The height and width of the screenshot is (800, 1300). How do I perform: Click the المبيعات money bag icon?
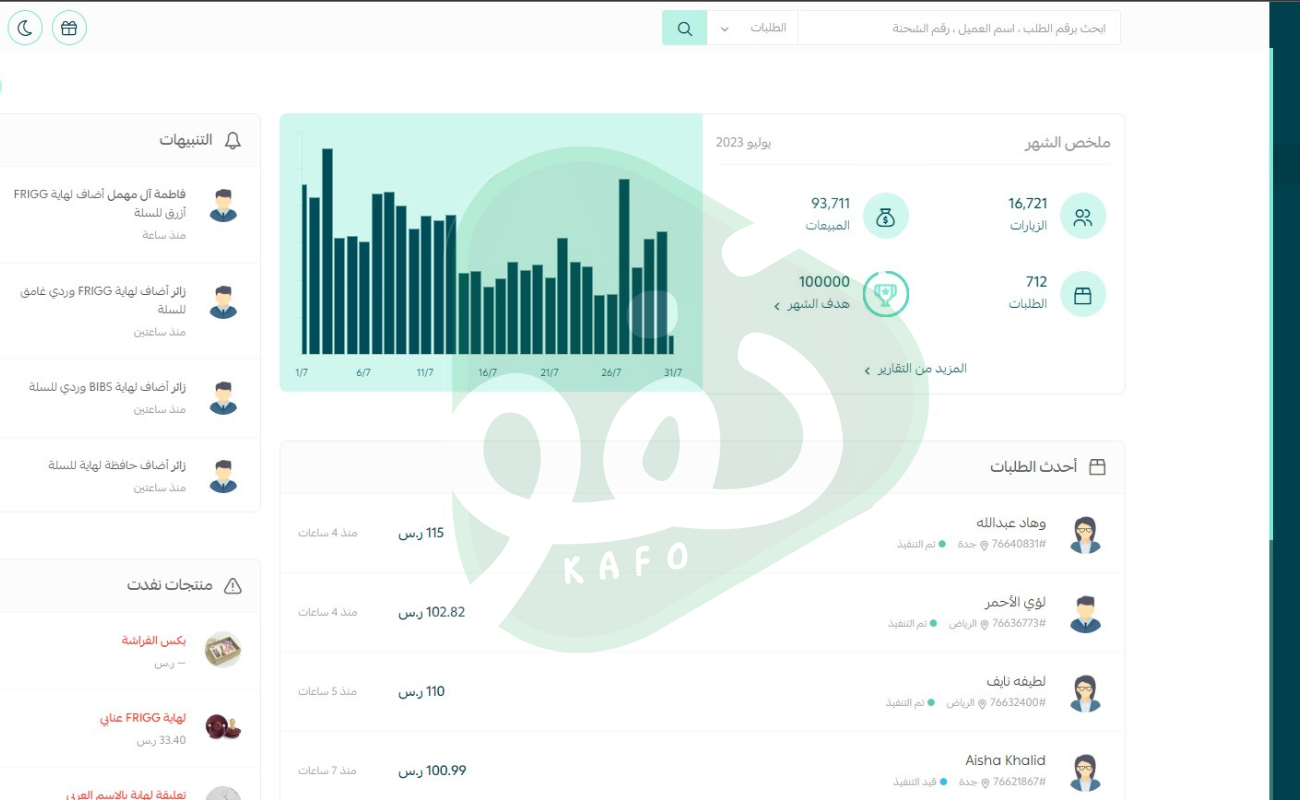[885, 217]
